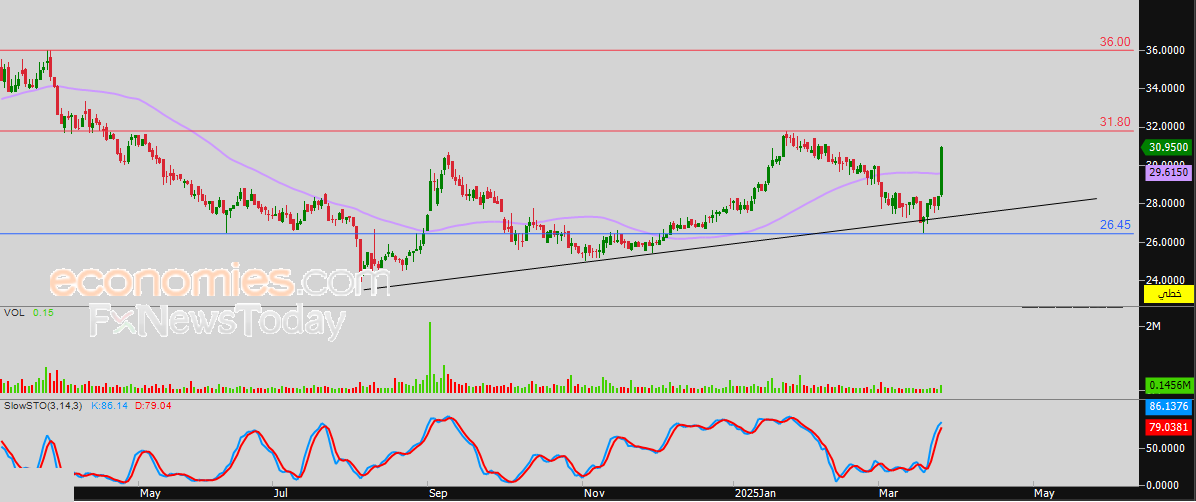
Task: Click the tall green September volume spike bar
Action: point(429,357)
